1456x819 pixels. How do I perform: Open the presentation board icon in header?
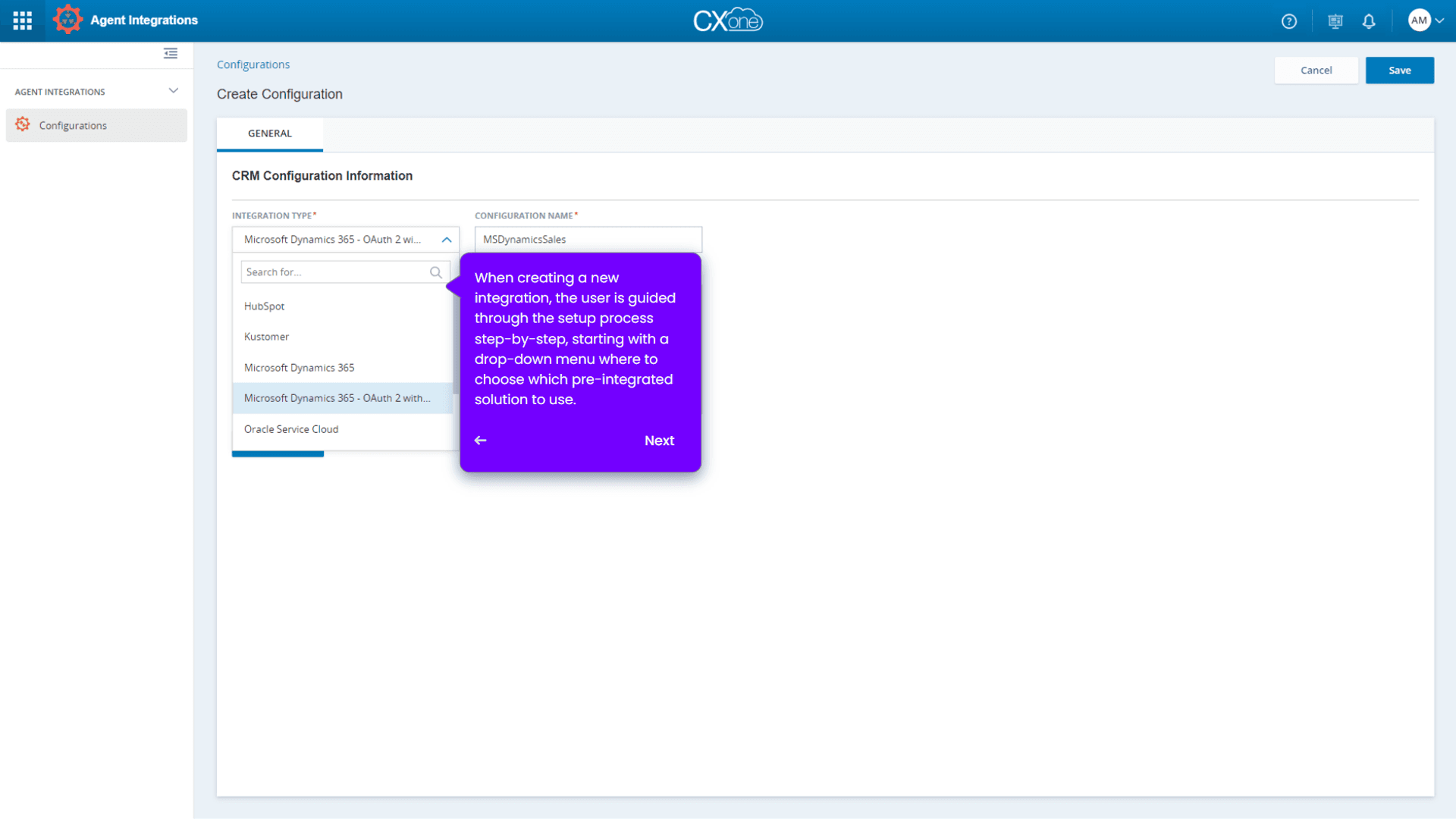point(1335,21)
